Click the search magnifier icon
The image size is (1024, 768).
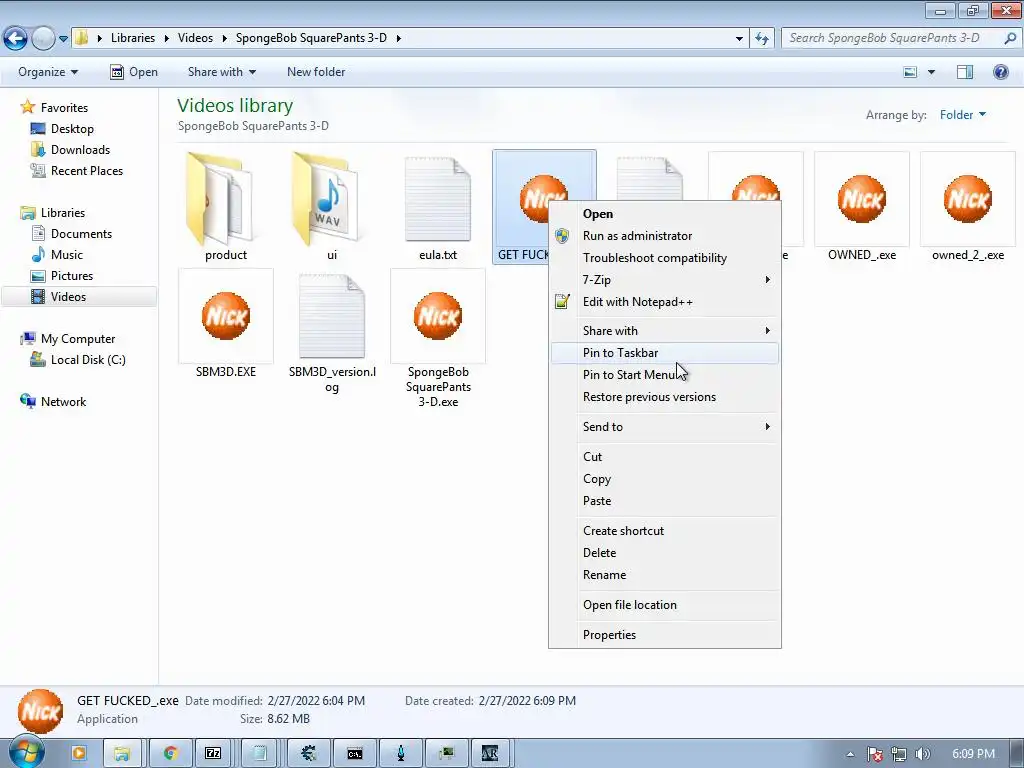1010,38
